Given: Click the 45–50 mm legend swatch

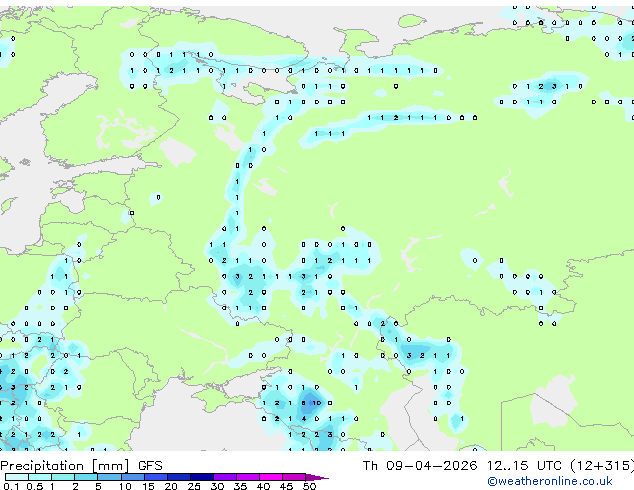Looking at the screenshot, I should 294,477.
